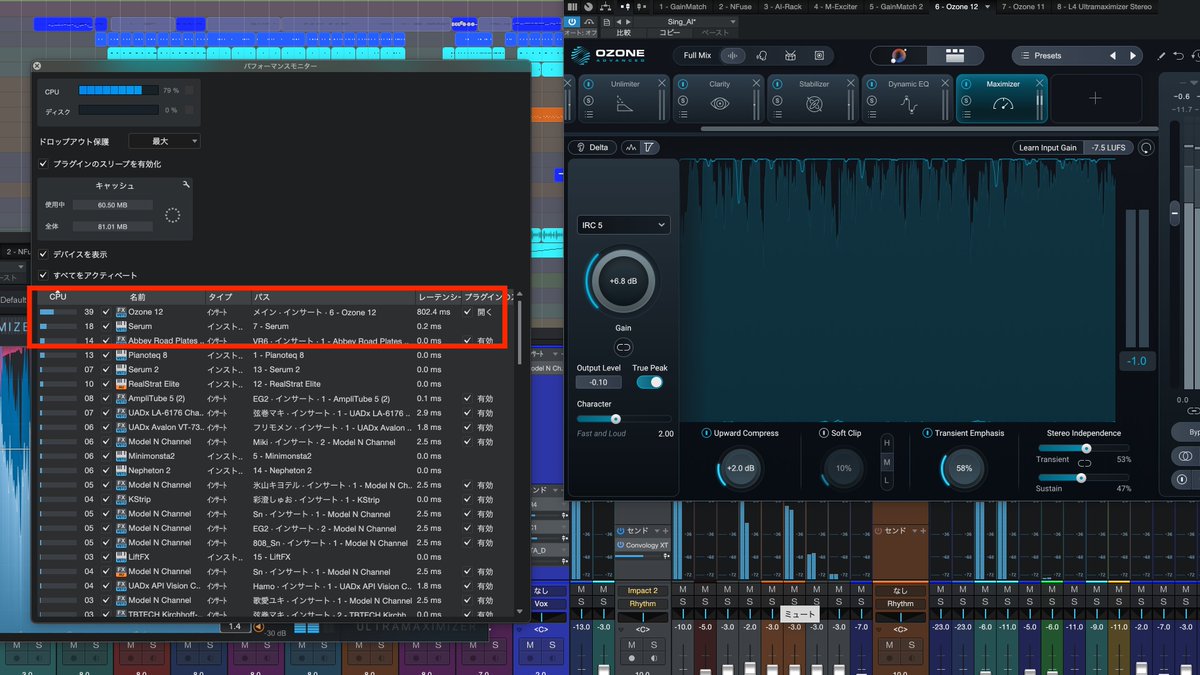This screenshot has width=1200, height=675.
Task: Toggle Upward Compress power button
Action: coord(706,433)
